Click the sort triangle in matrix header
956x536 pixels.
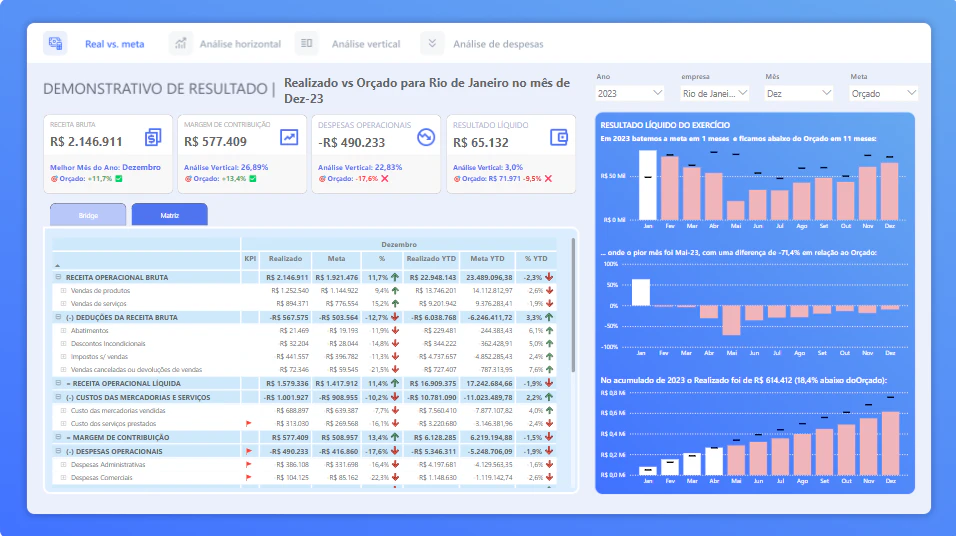pyautogui.click(x=57, y=265)
